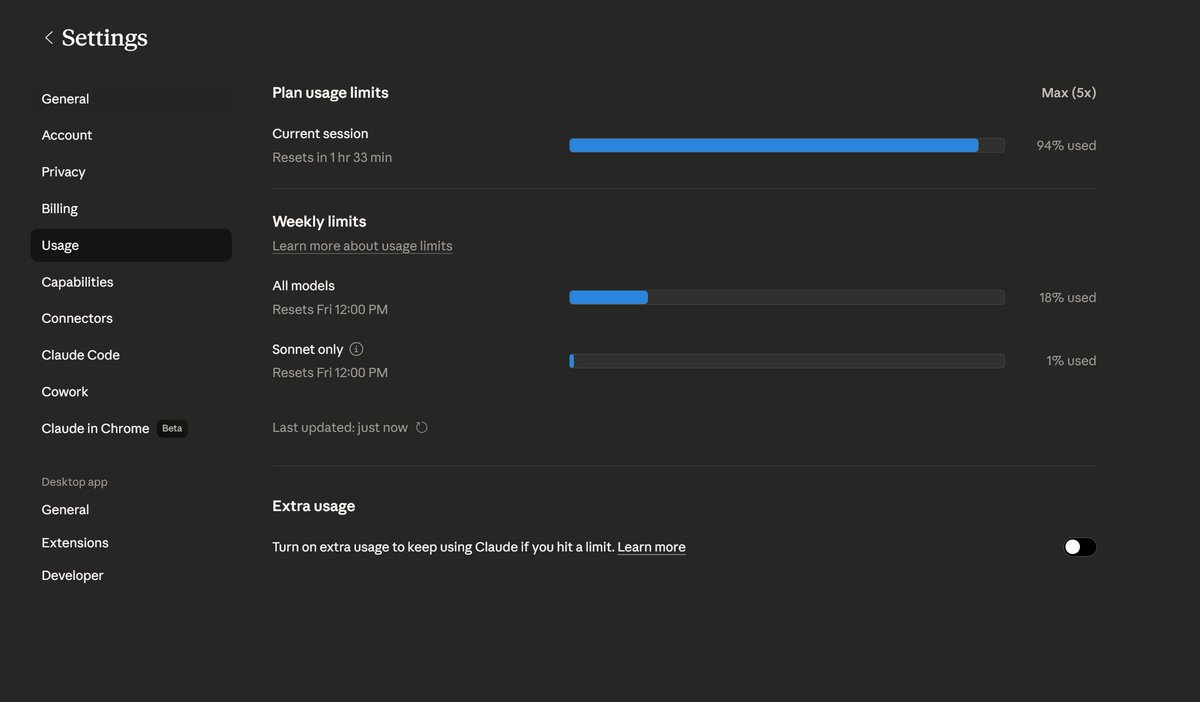The height and width of the screenshot is (702, 1200).
Task: Select the Usage sidebar item
Action: point(60,245)
